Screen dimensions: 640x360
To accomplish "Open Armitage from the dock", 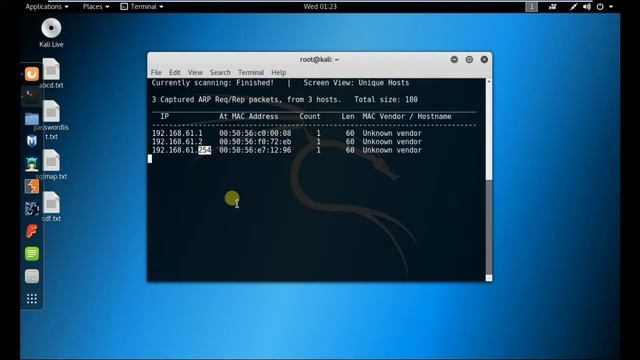I will tap(32, 164).
